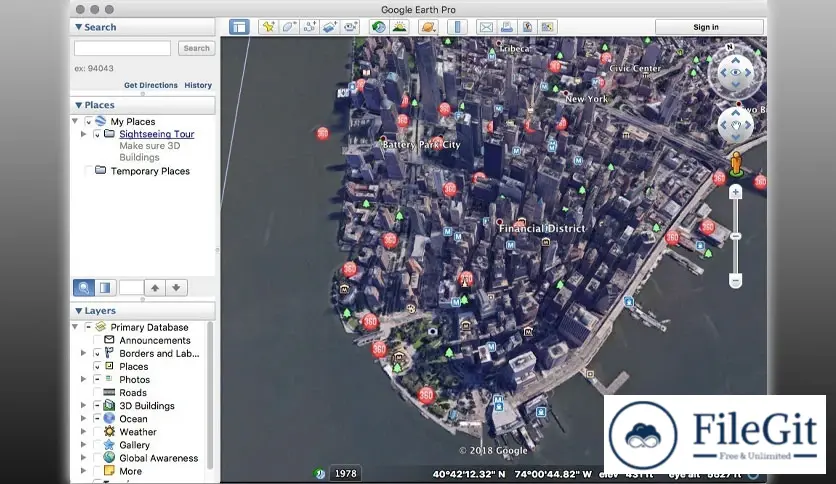Toggle the Temporary Places checkbox
The width and height of the screenshot is (836, 484).
tap(89, 171)
